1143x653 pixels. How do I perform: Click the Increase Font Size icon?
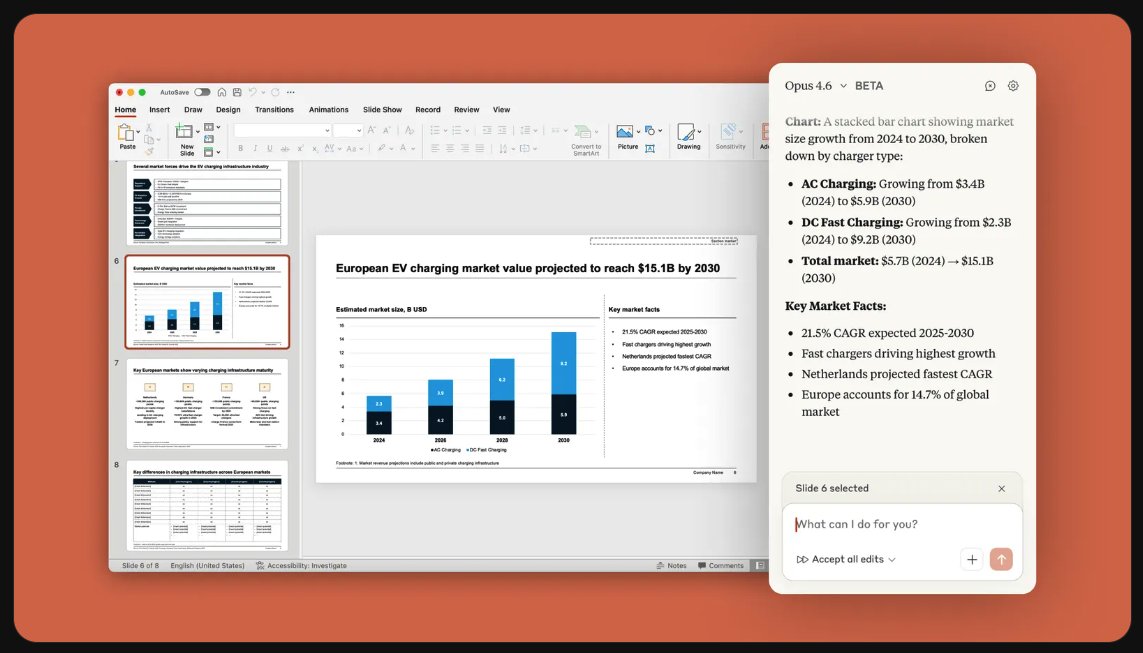point(372,130)
